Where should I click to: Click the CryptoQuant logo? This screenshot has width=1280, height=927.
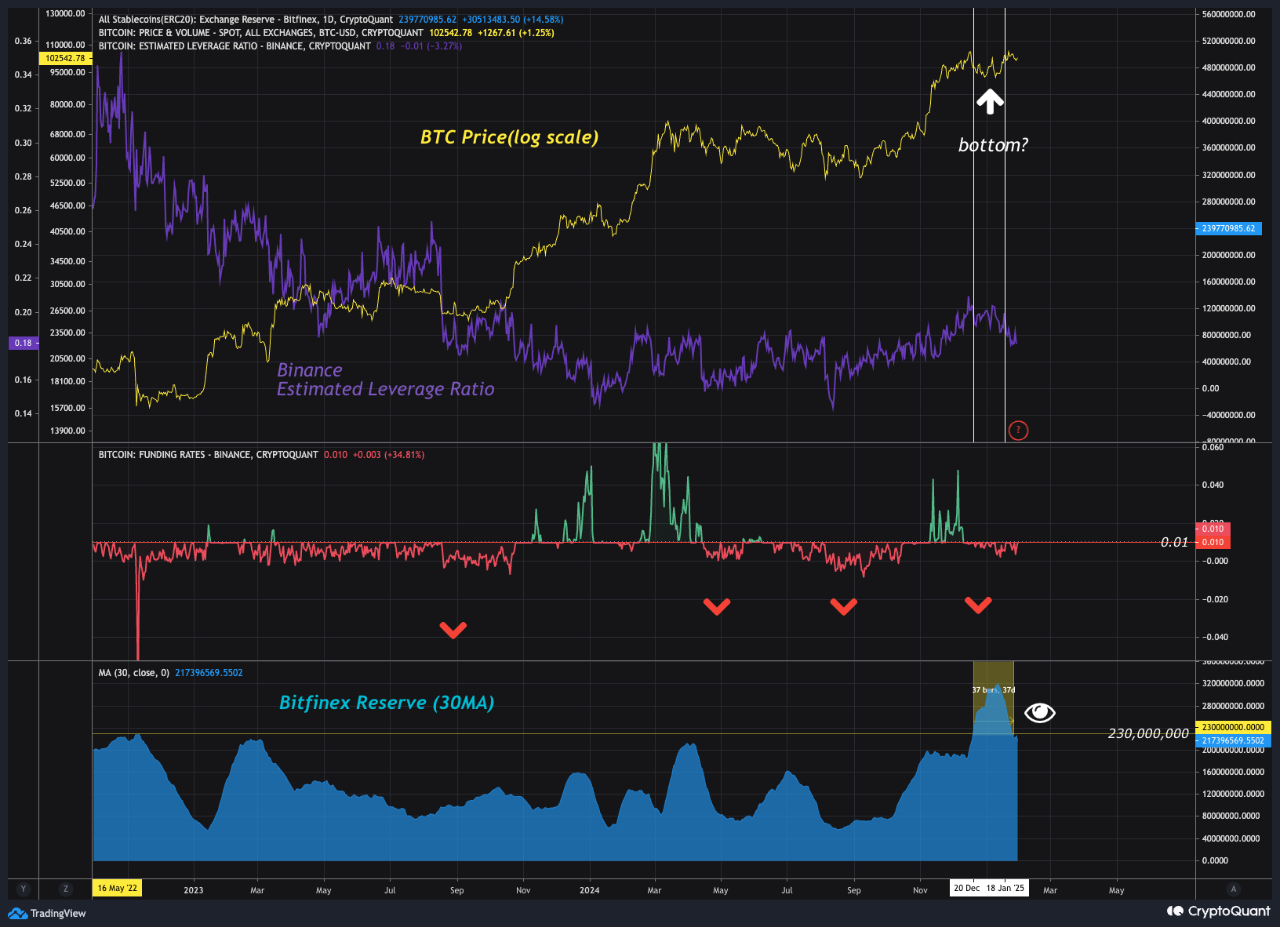[1220, 911]
